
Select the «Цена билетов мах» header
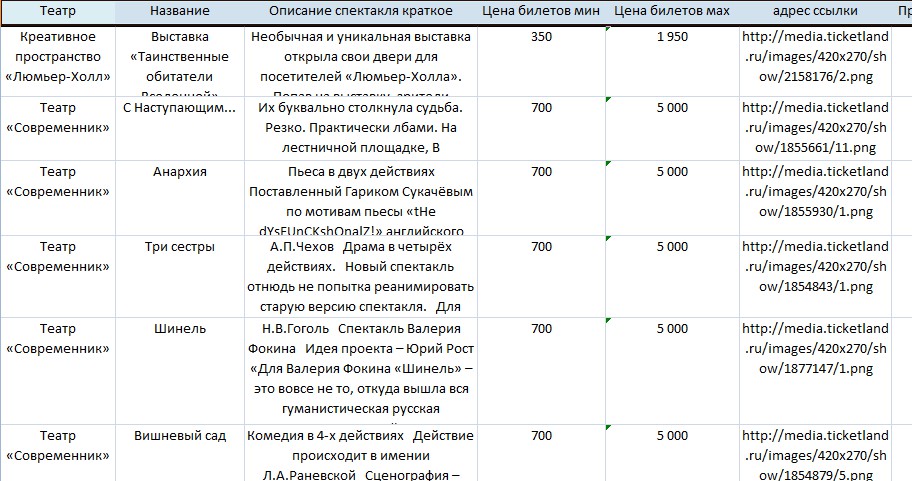(672, 11)
